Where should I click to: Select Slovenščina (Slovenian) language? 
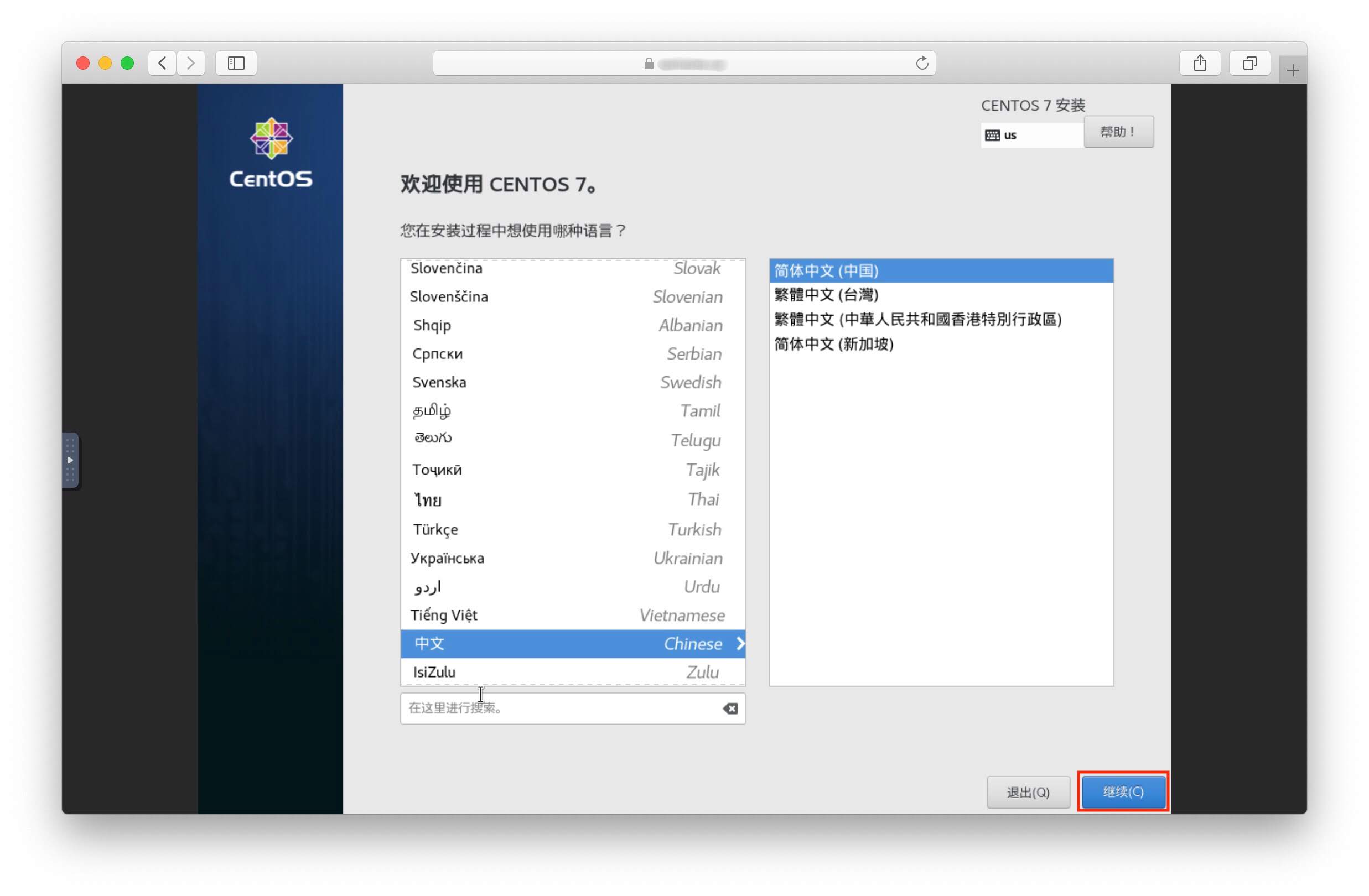coord(573,297)
